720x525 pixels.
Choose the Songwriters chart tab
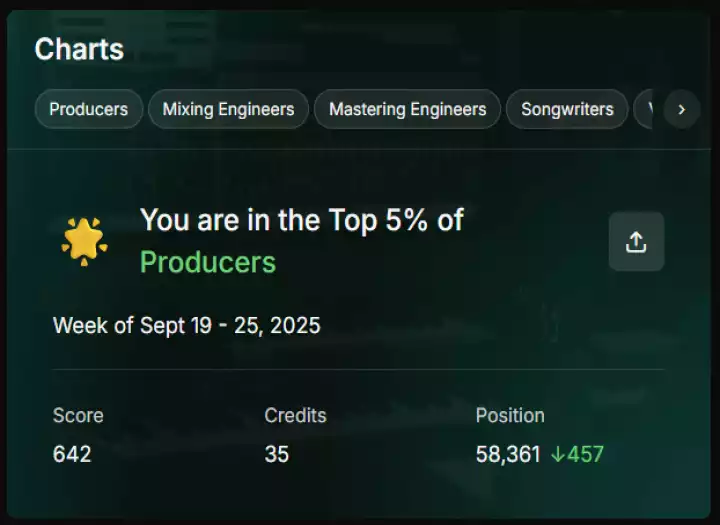(x=567, y=109)
